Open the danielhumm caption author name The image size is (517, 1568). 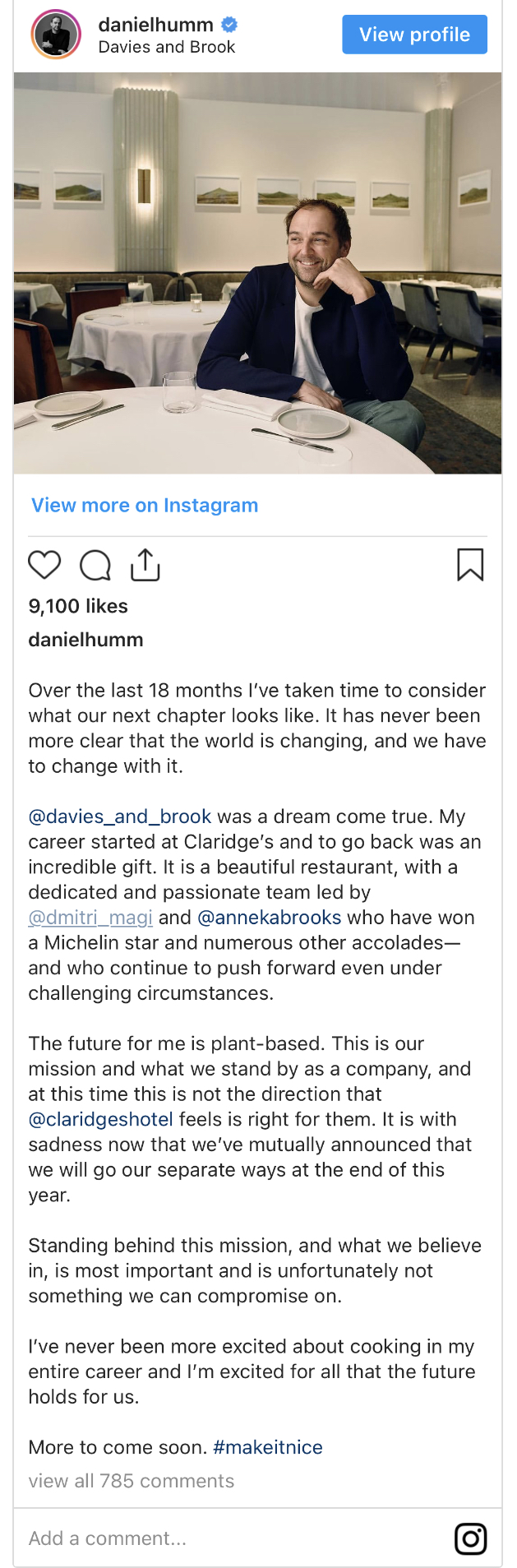coord(85,640)
